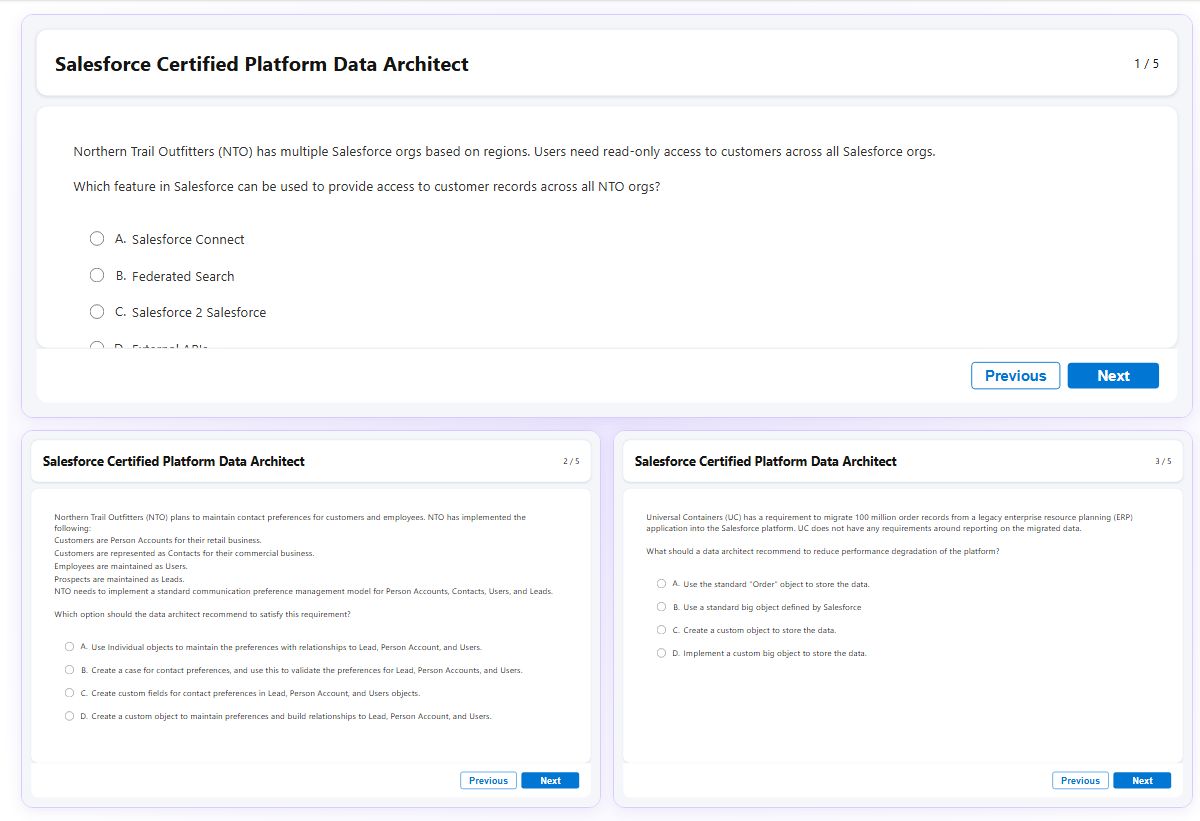The image size is (1200, 821).
Task: Click the sentence starting 'Northern Trail Outfitters (NTO) has multiple'
Action: 504,152
